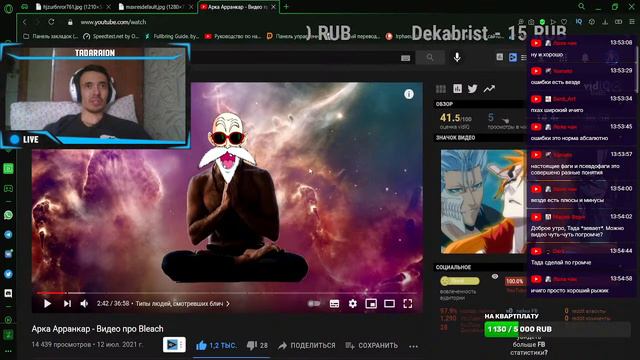Open the vidIQ extension button below video
Screen dimensions: 640x360
click(x=174, y=345)
